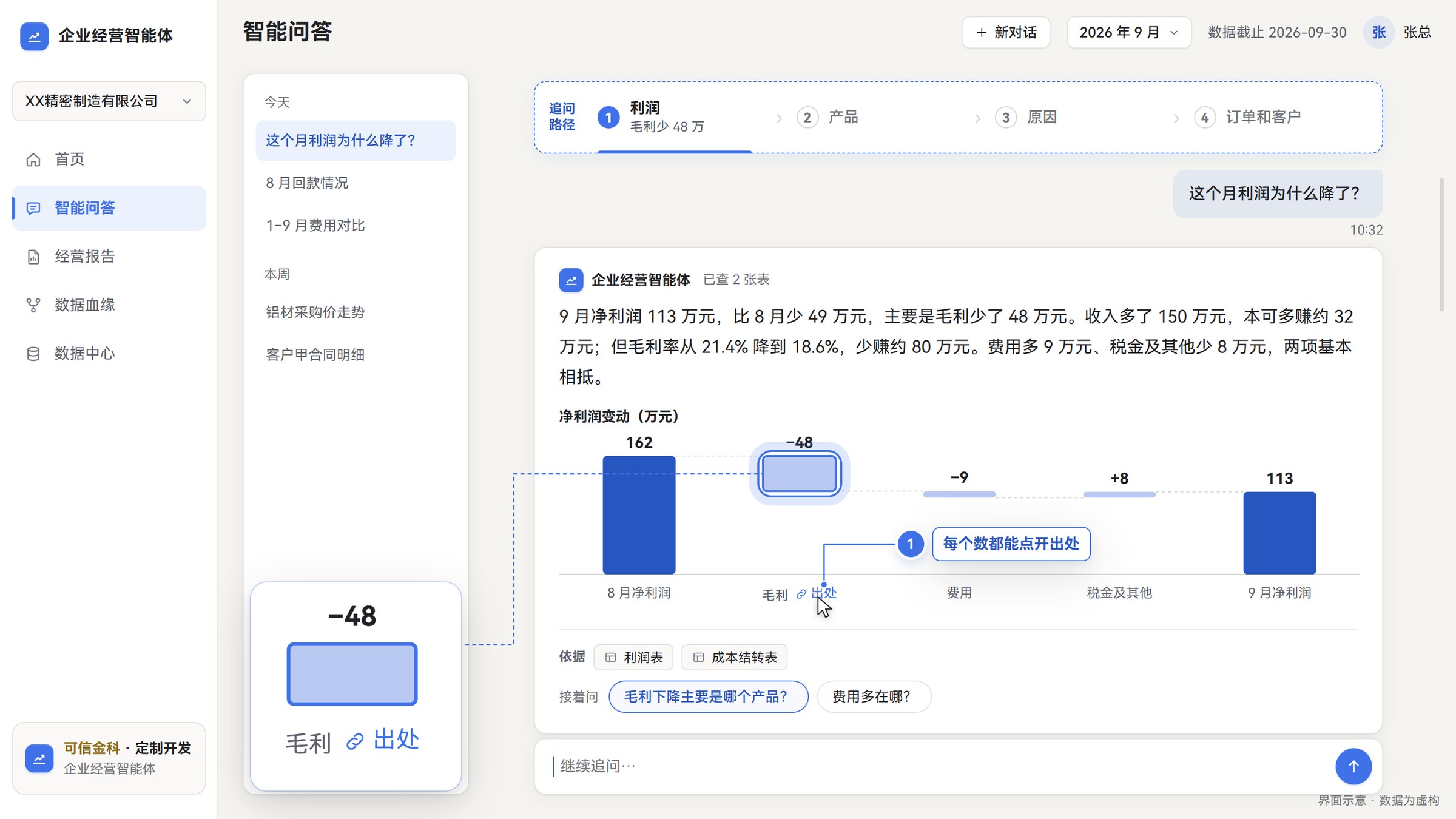This screenshot has height=819, width=1456.
Task: Click the 经营报告 report icon in sidebar
Action: coord(33,257)
